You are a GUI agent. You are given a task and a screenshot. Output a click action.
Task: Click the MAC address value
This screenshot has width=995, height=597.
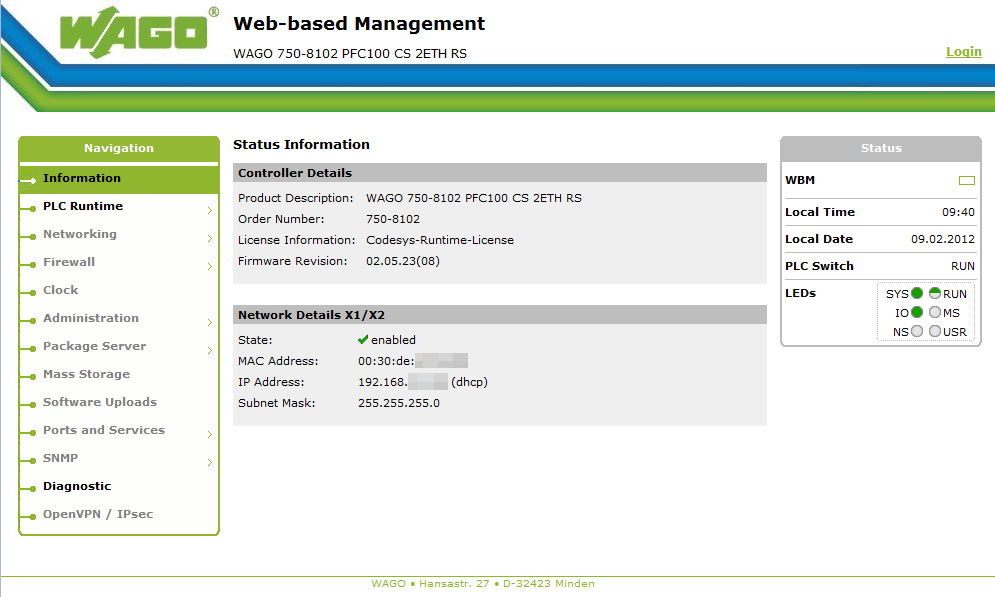(412, 361)
